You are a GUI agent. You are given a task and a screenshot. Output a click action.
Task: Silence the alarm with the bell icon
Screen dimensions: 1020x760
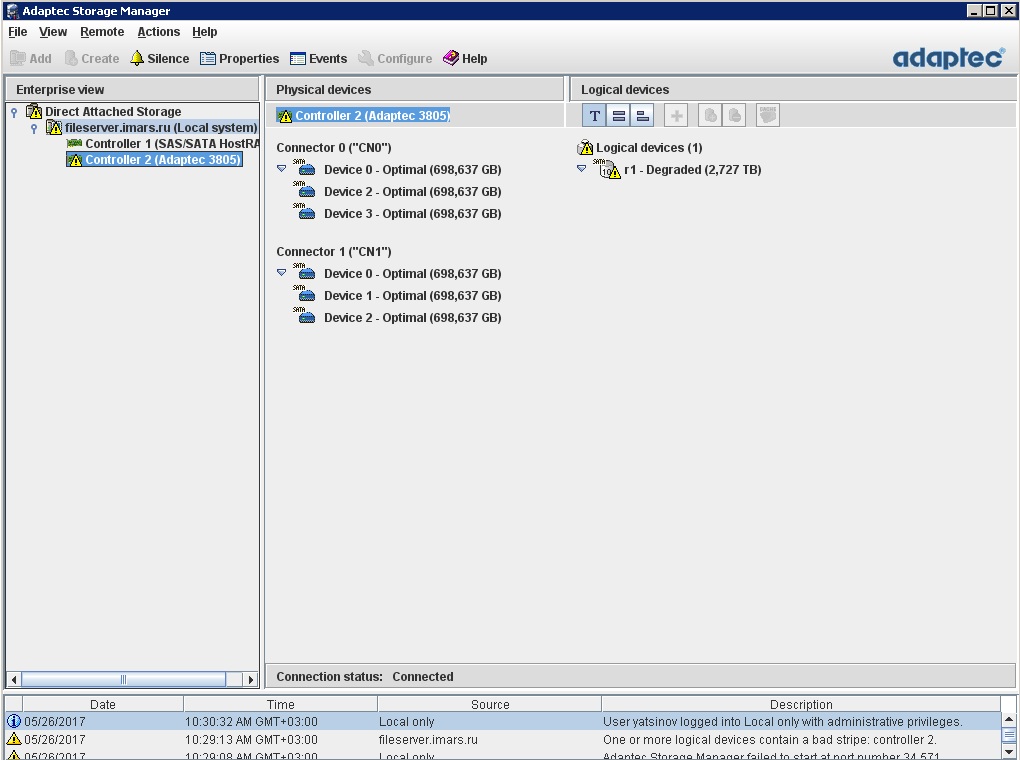pyautogui.click(x=137, y=59)
